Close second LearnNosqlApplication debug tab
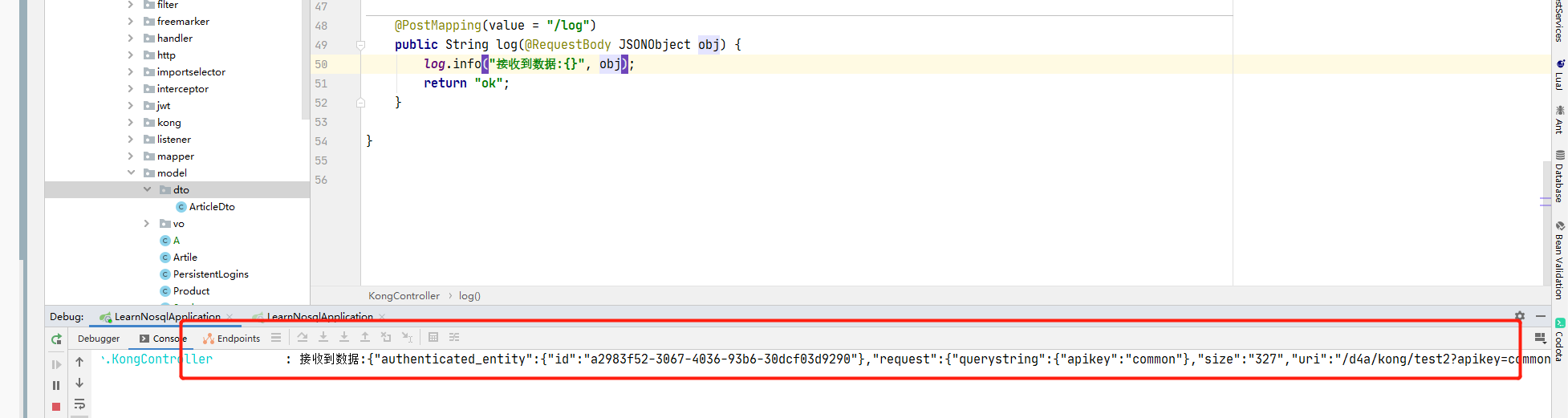 (x=382, y=317)
